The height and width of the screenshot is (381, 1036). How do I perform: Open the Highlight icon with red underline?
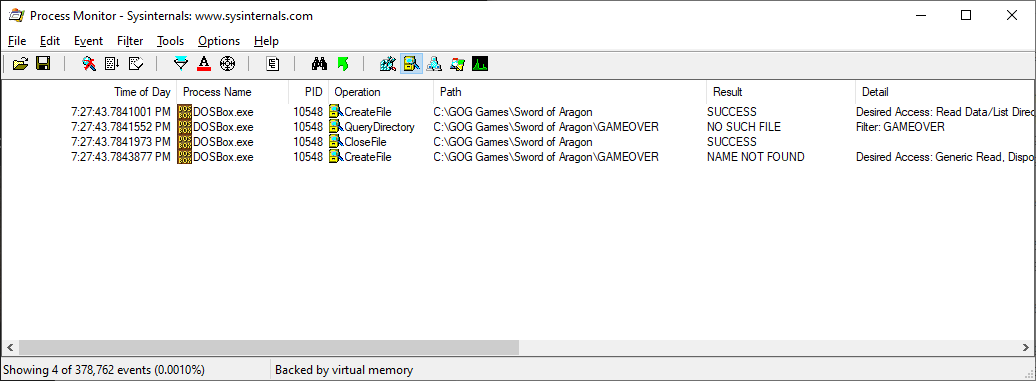point(204,64)
